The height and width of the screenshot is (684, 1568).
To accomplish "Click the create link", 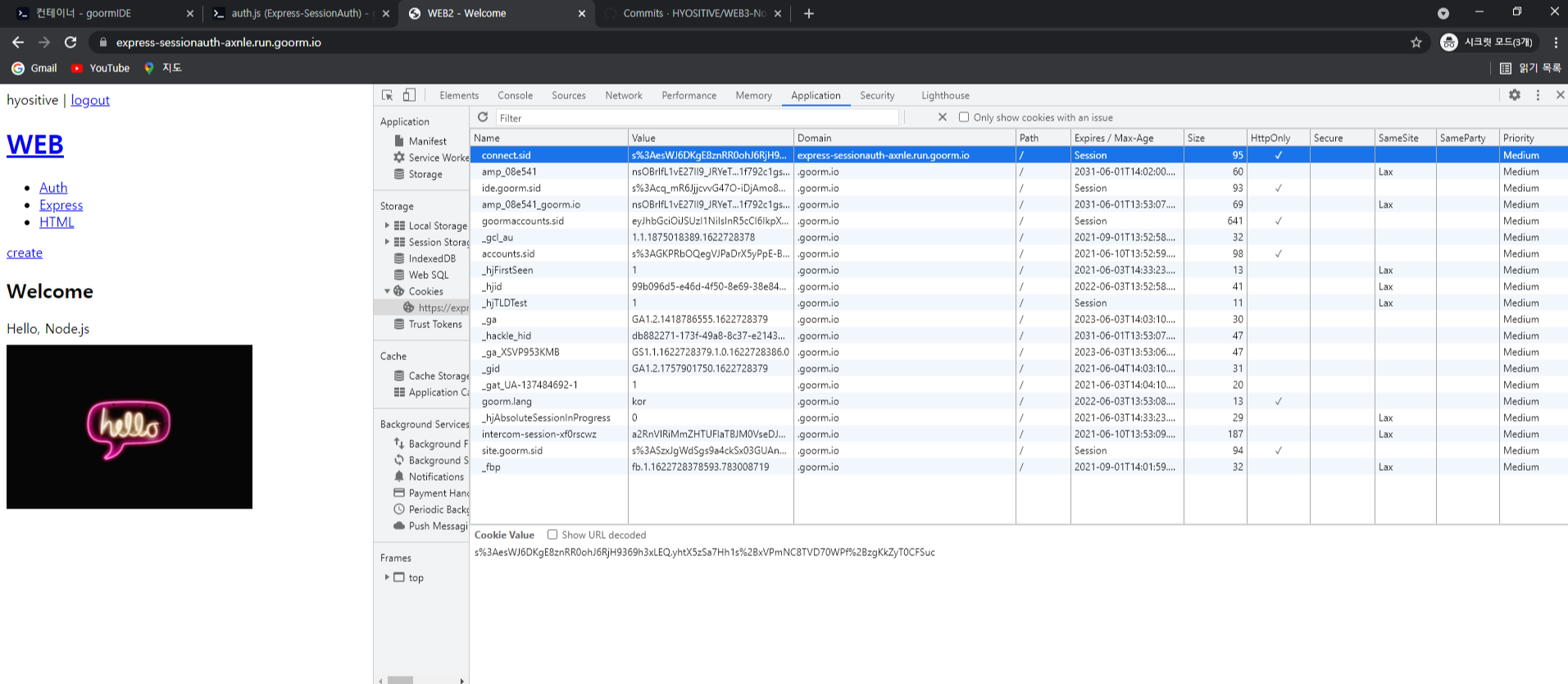I will pos(25,253).
